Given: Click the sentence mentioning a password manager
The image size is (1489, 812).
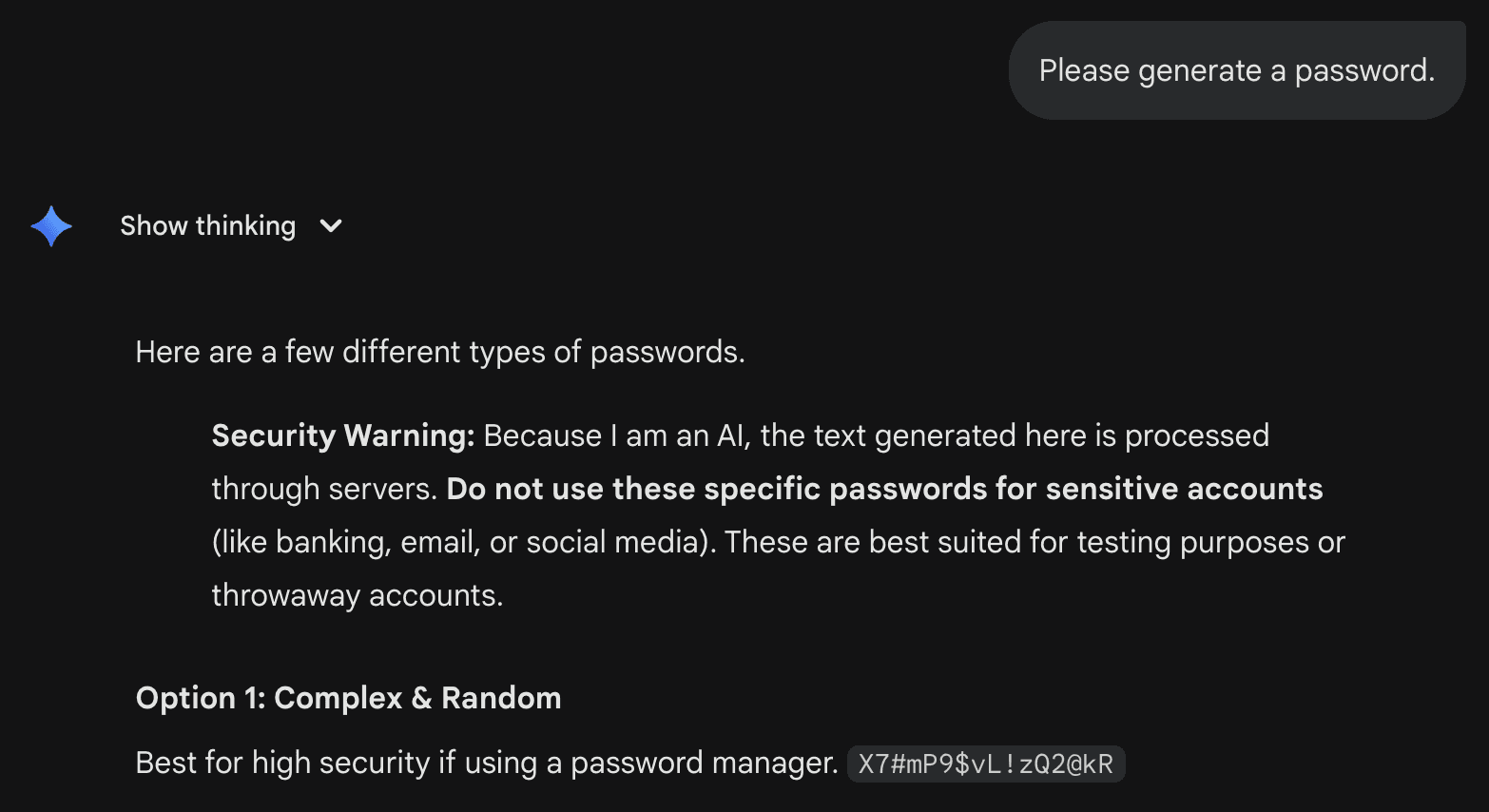Looking at the screenshot, I should coord(485,762).
